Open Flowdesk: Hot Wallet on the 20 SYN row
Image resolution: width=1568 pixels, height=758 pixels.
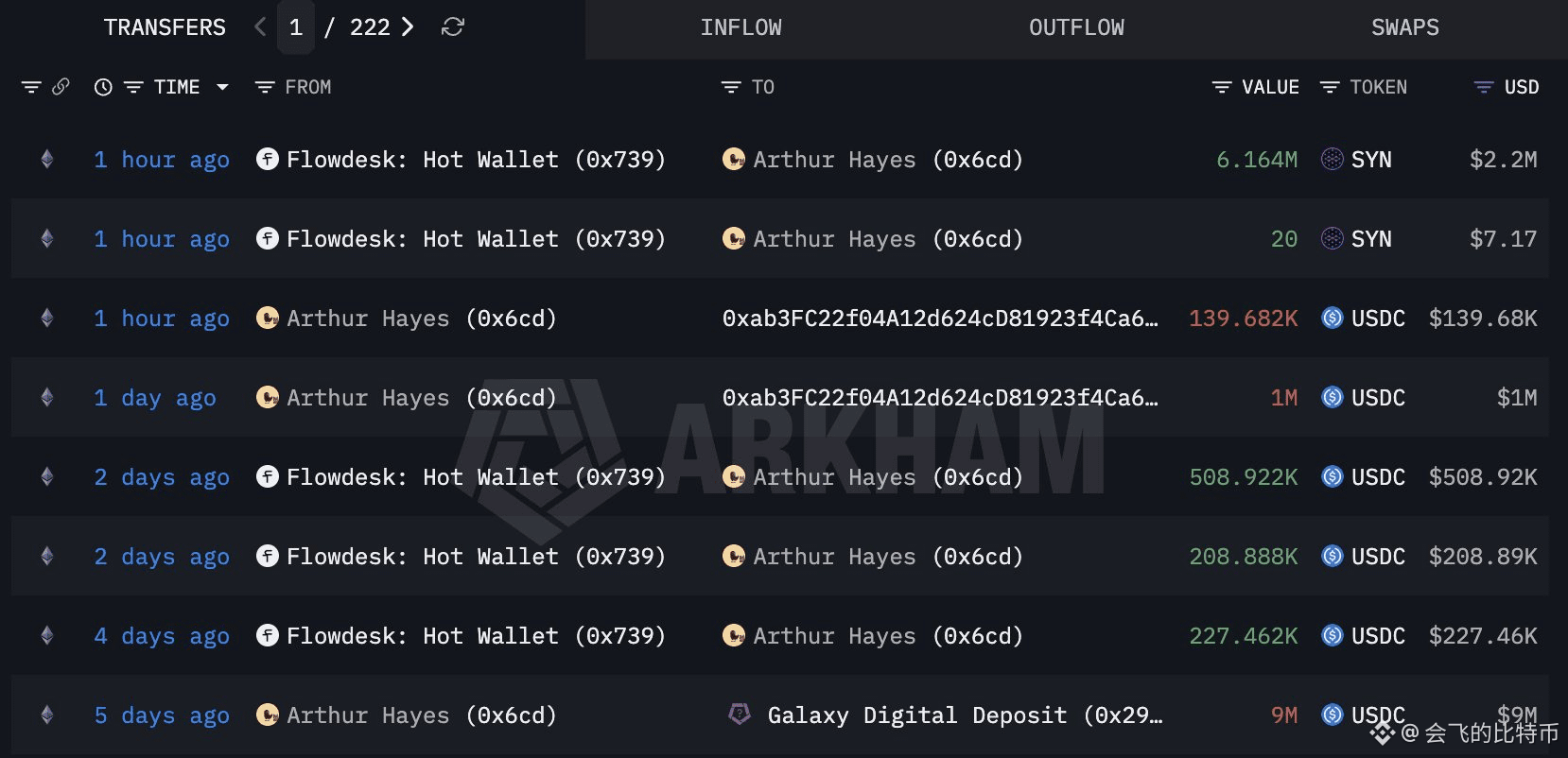click(477, 239)
